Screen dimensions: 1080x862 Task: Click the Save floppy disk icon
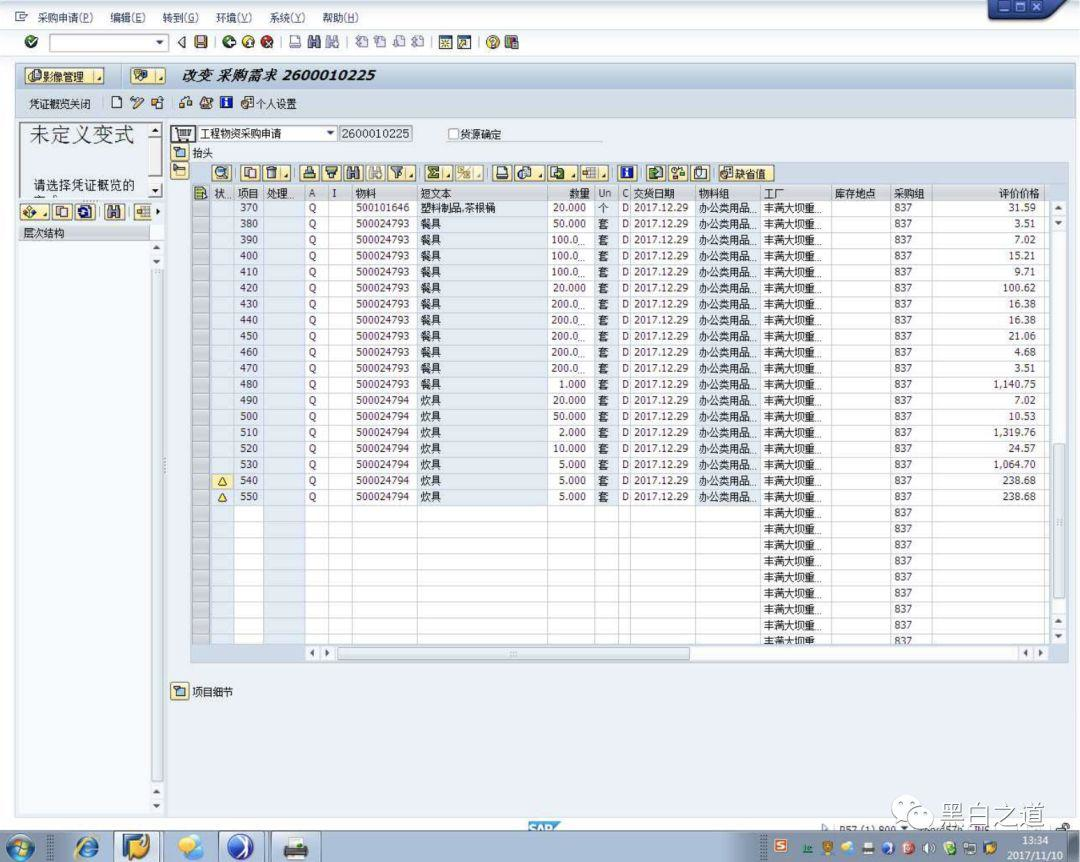coord(201,42)
